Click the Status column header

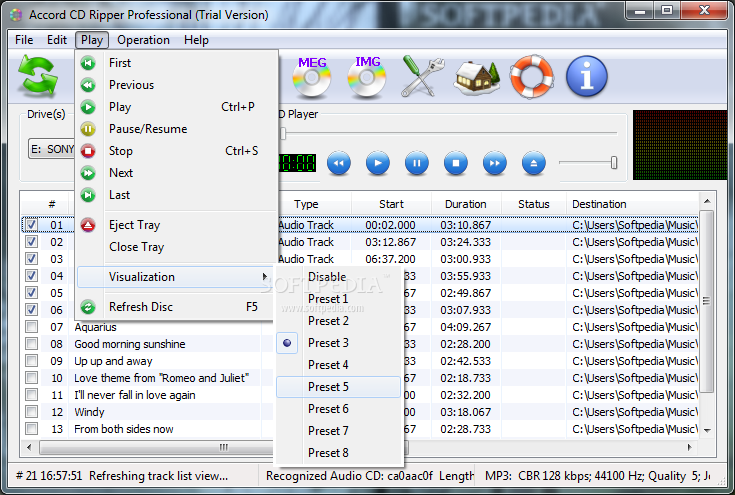pyautogui.click(x=534, y=204)
